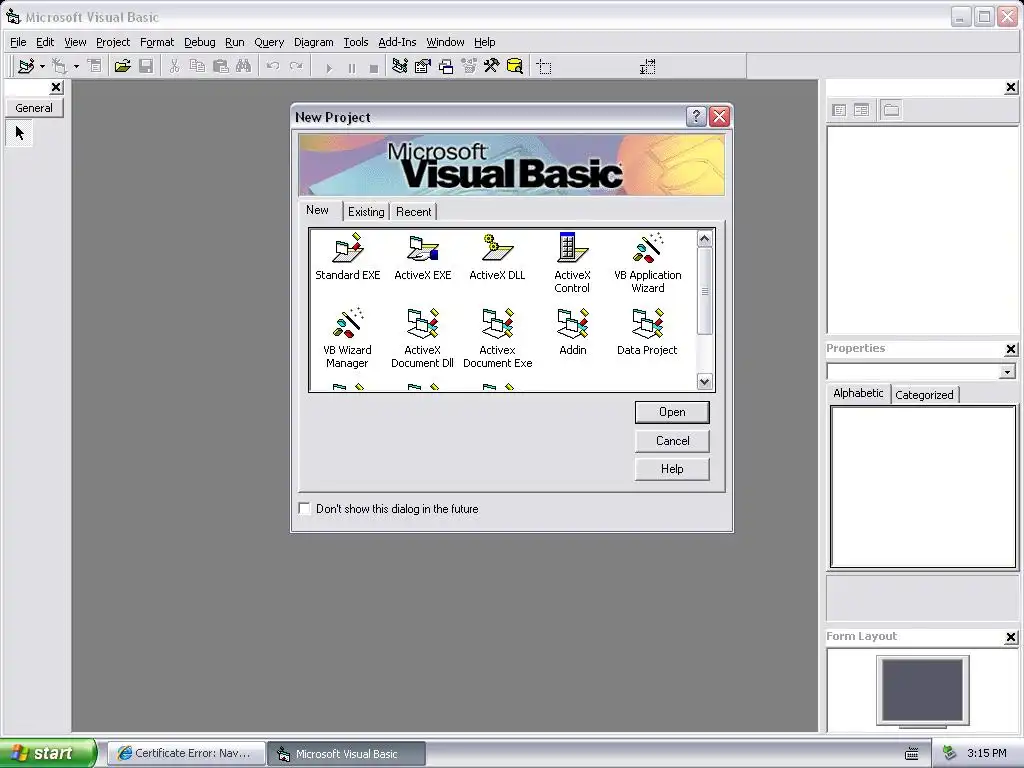Open the Add-Ins menu
The image size is (1024, 768).
tap(397, 42)
